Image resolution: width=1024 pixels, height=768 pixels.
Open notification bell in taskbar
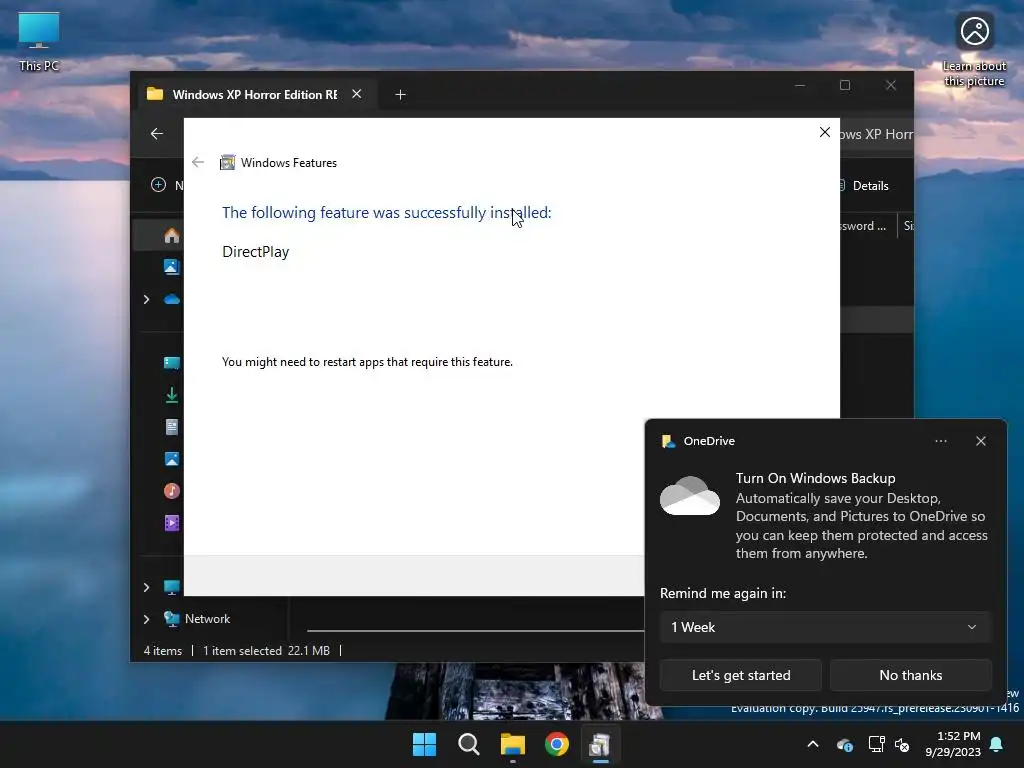[996, 744]
